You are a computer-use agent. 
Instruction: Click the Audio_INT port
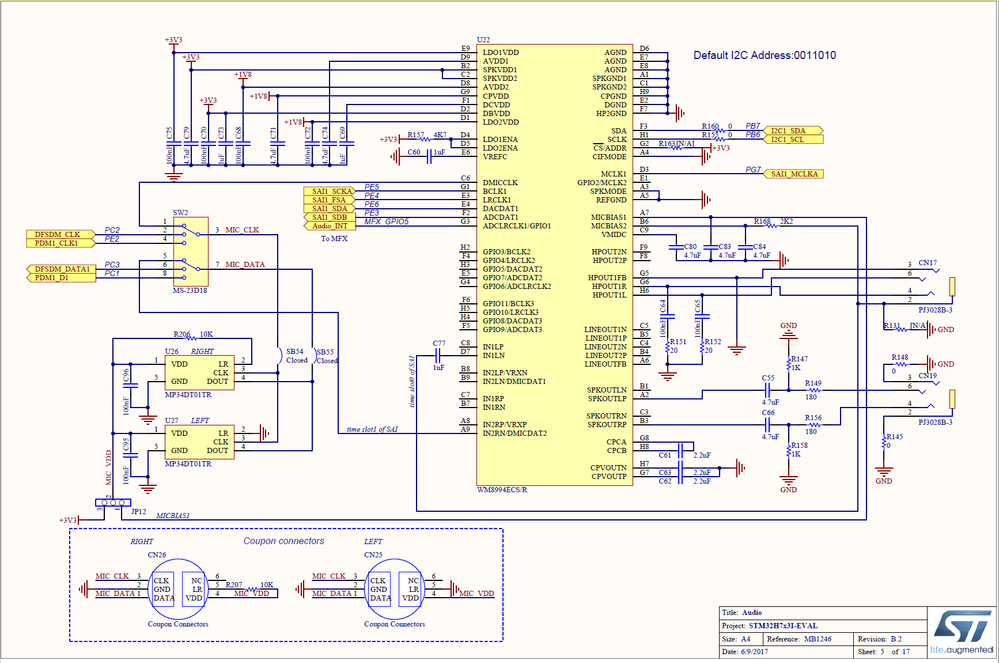coord(329,226)
